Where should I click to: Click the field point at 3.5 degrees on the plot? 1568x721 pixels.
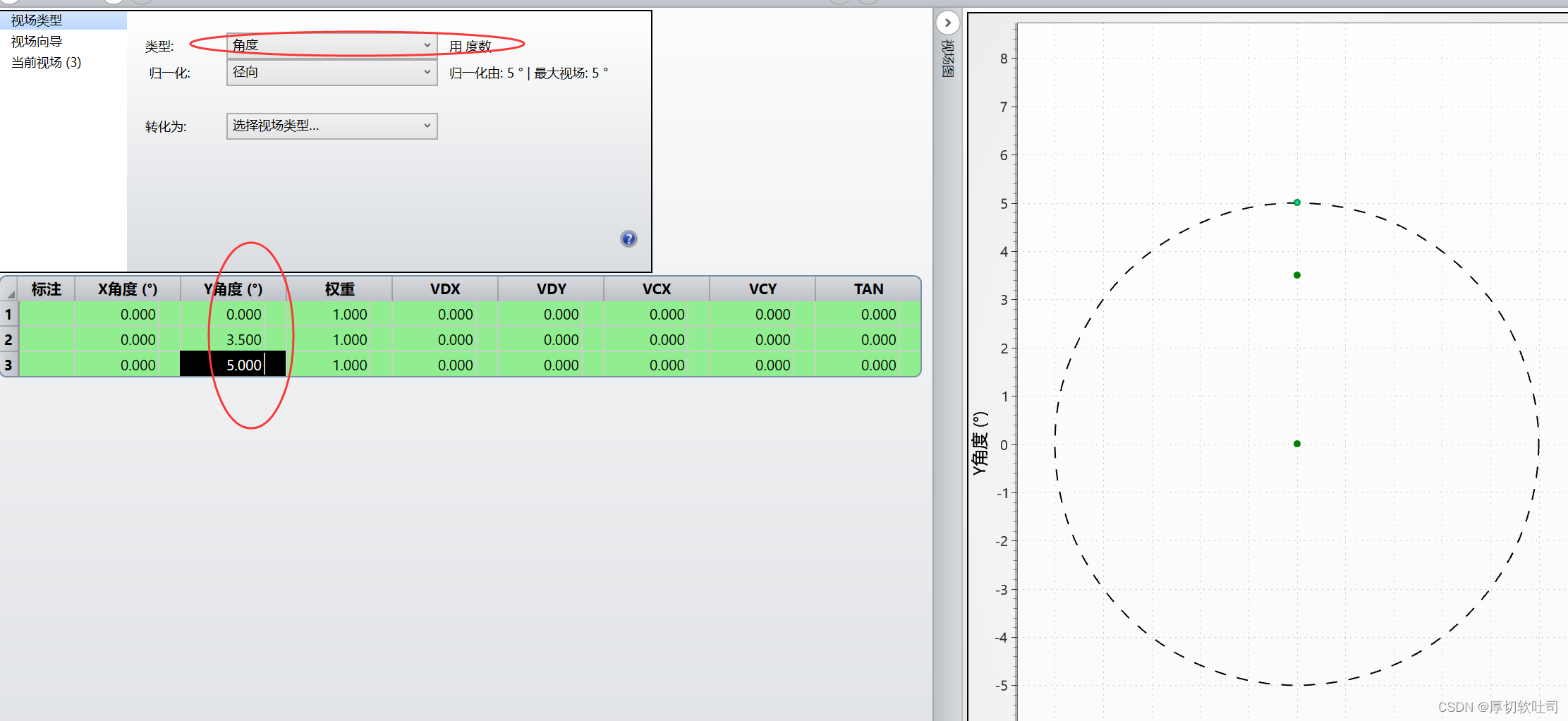pyautogui.click(x=1297, y=275)
